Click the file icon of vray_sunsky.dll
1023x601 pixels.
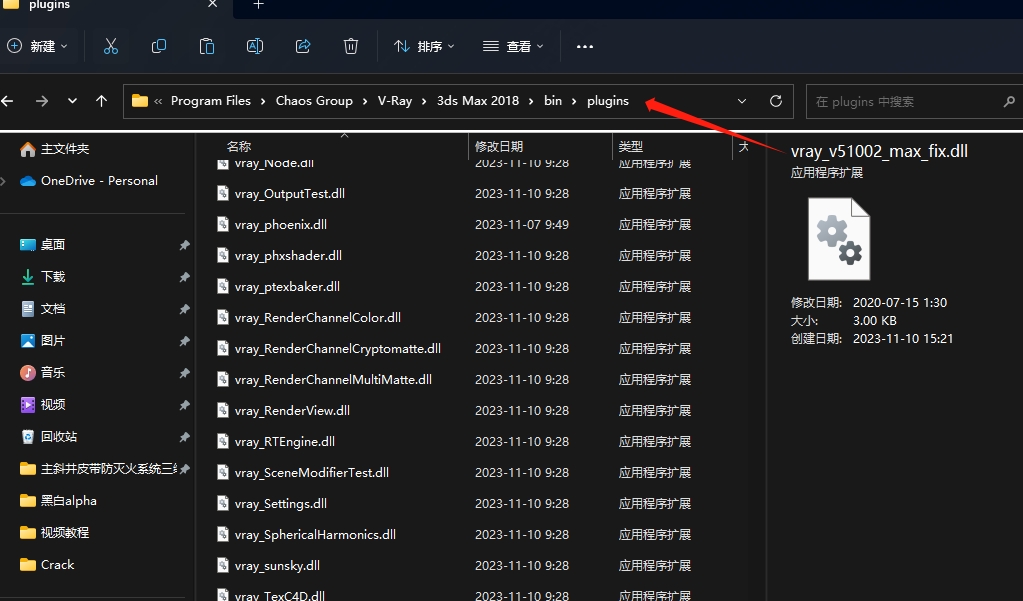(x=223, y=565)
